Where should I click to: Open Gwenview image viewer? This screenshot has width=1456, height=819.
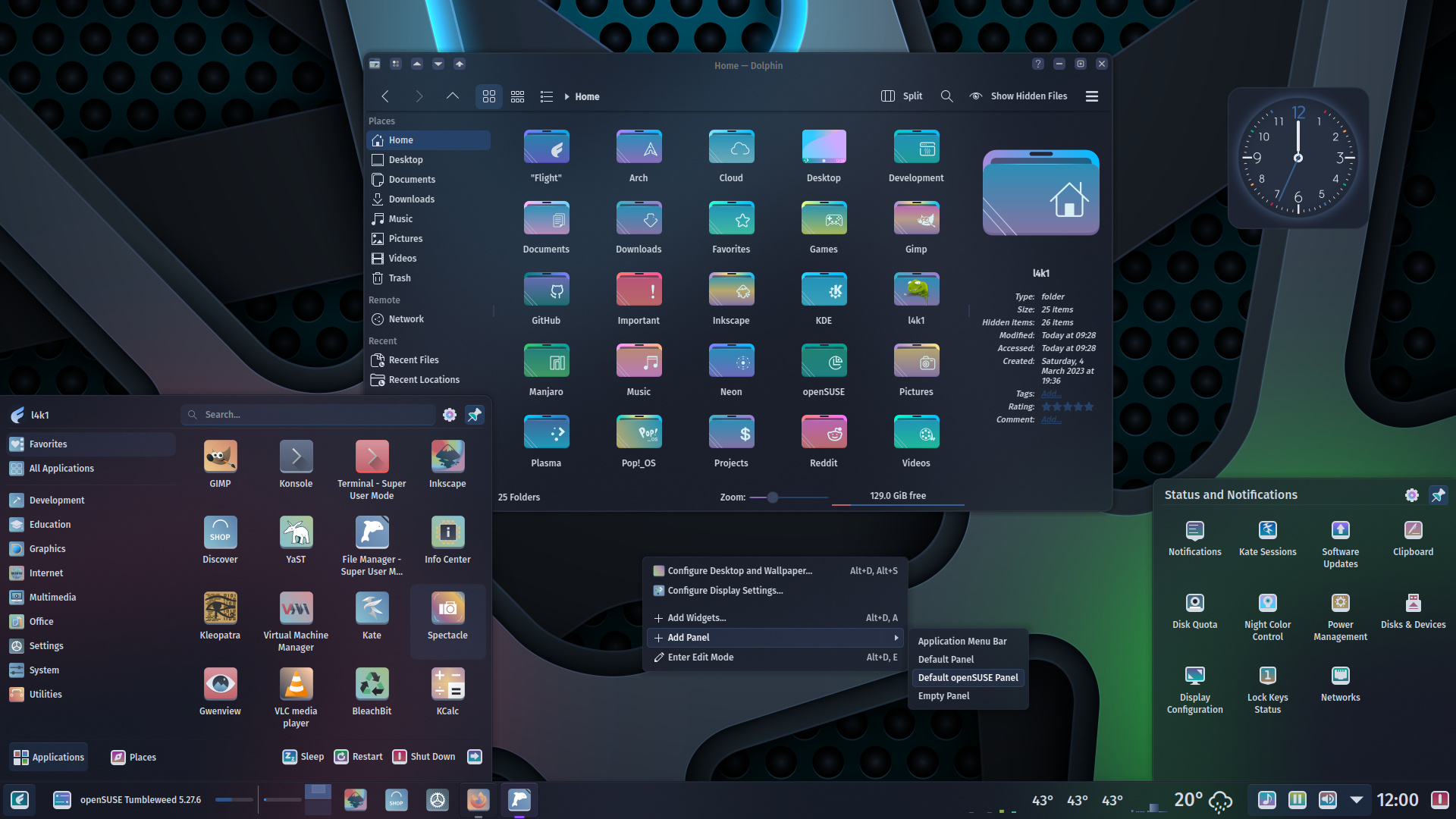coord(220,692)
